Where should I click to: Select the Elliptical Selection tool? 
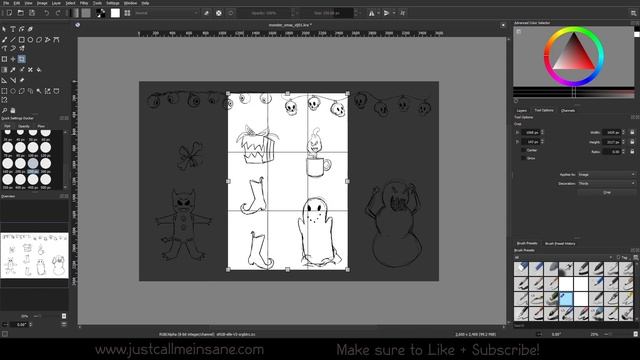(13, 91)
